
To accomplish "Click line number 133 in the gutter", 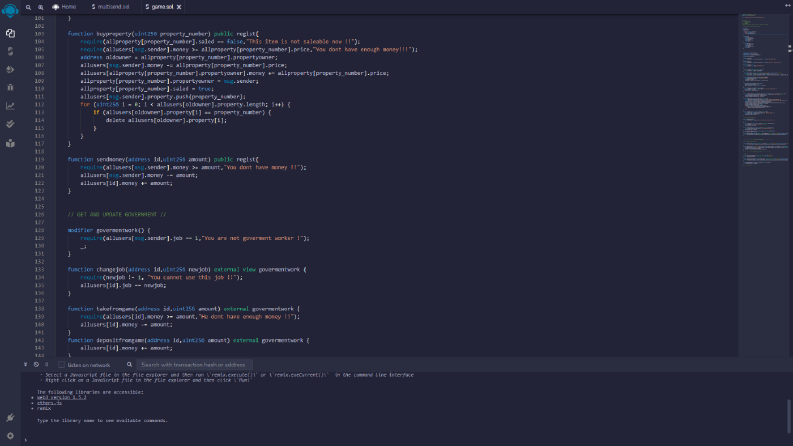I will [x=39, y=270].
